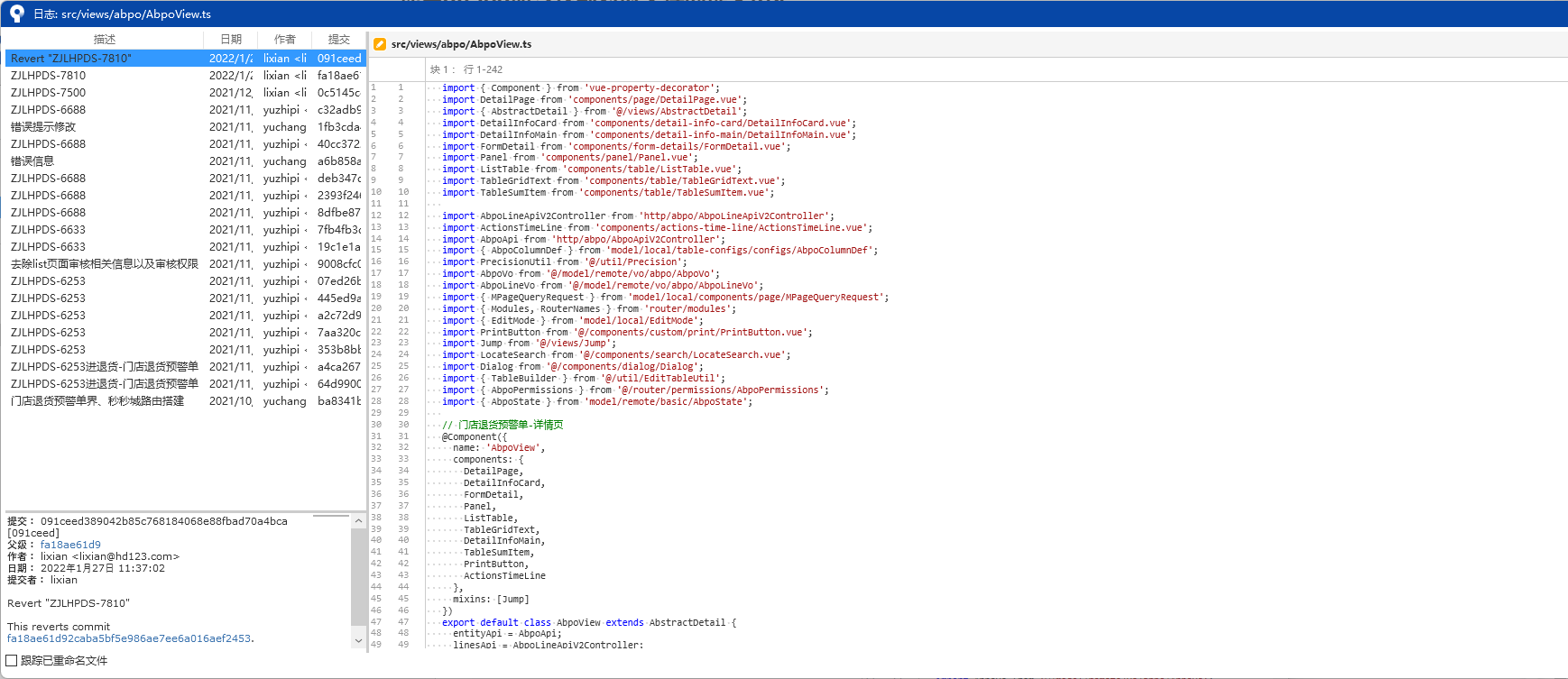
Task: Select commit hash 7aa320c cell
Action: point(338,333)
